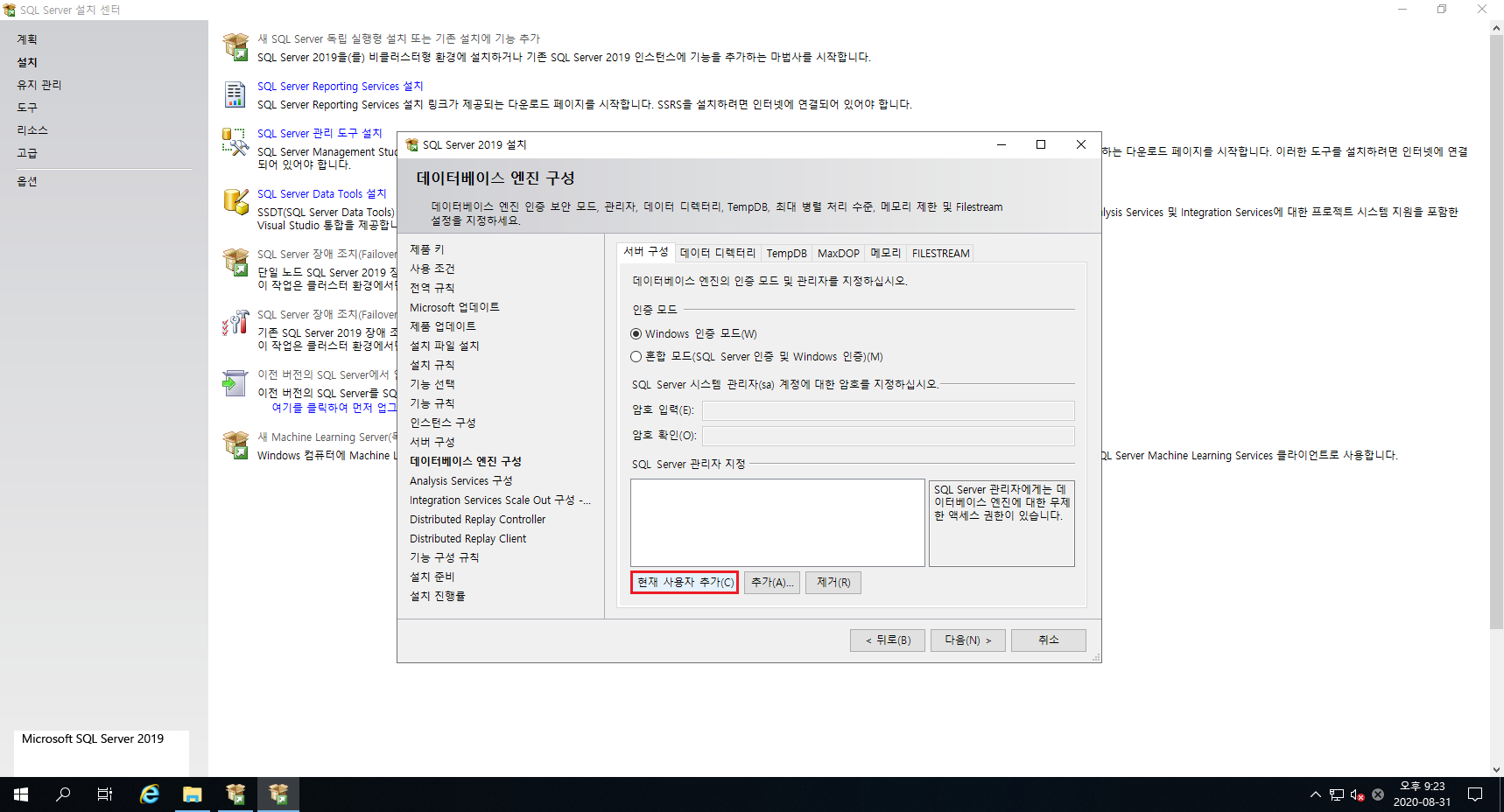Click the SQL Server administrators list box
Screen dimensions: 1504x812
[777, 522]
